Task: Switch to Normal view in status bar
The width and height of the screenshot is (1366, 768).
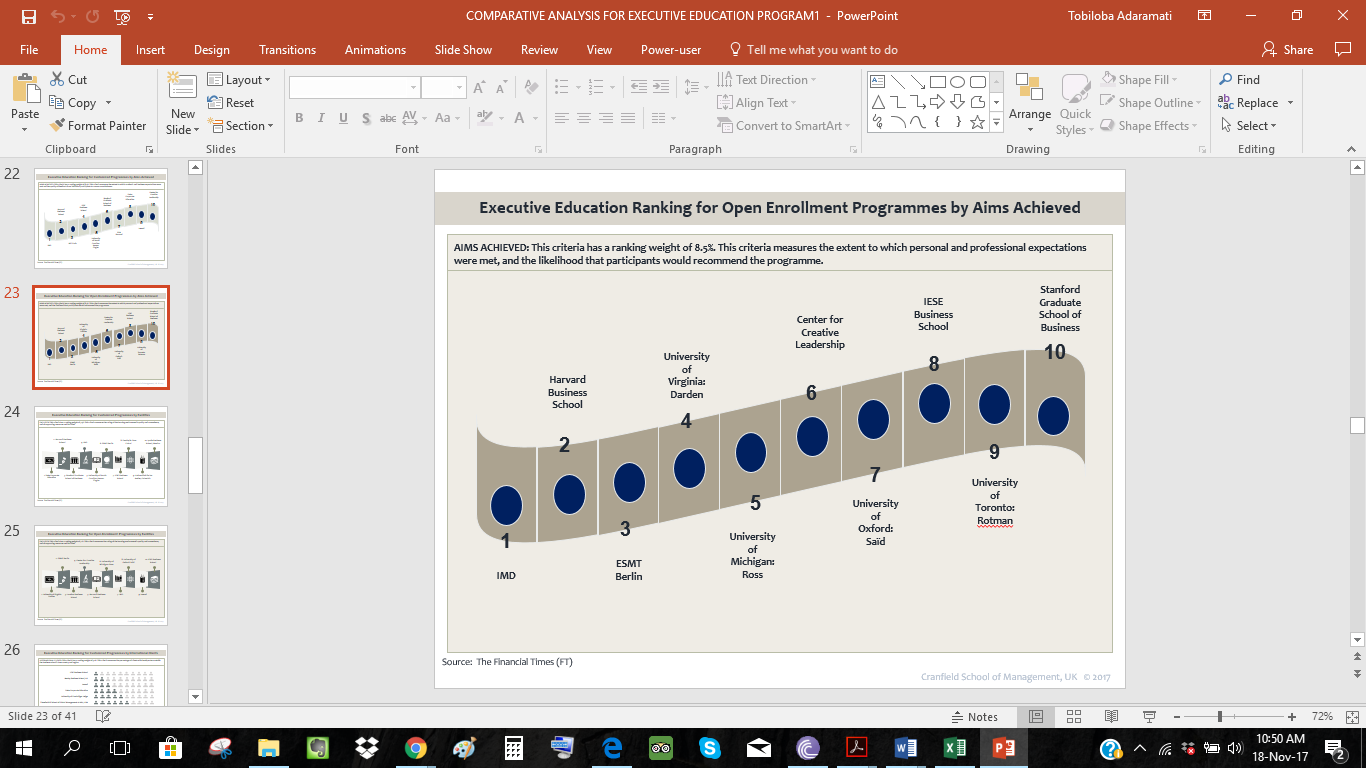Action: [1036, 716]
